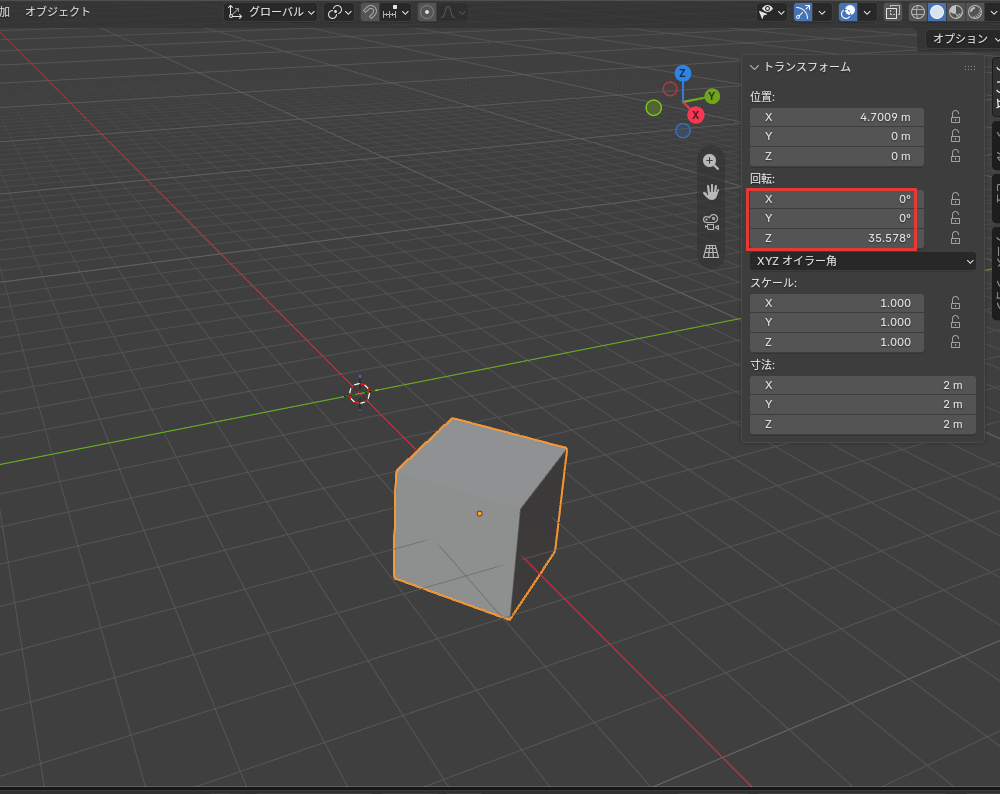Select rendered viewport shading
The height and width of the screenshot is (794, 1000).
coord(975,12)
